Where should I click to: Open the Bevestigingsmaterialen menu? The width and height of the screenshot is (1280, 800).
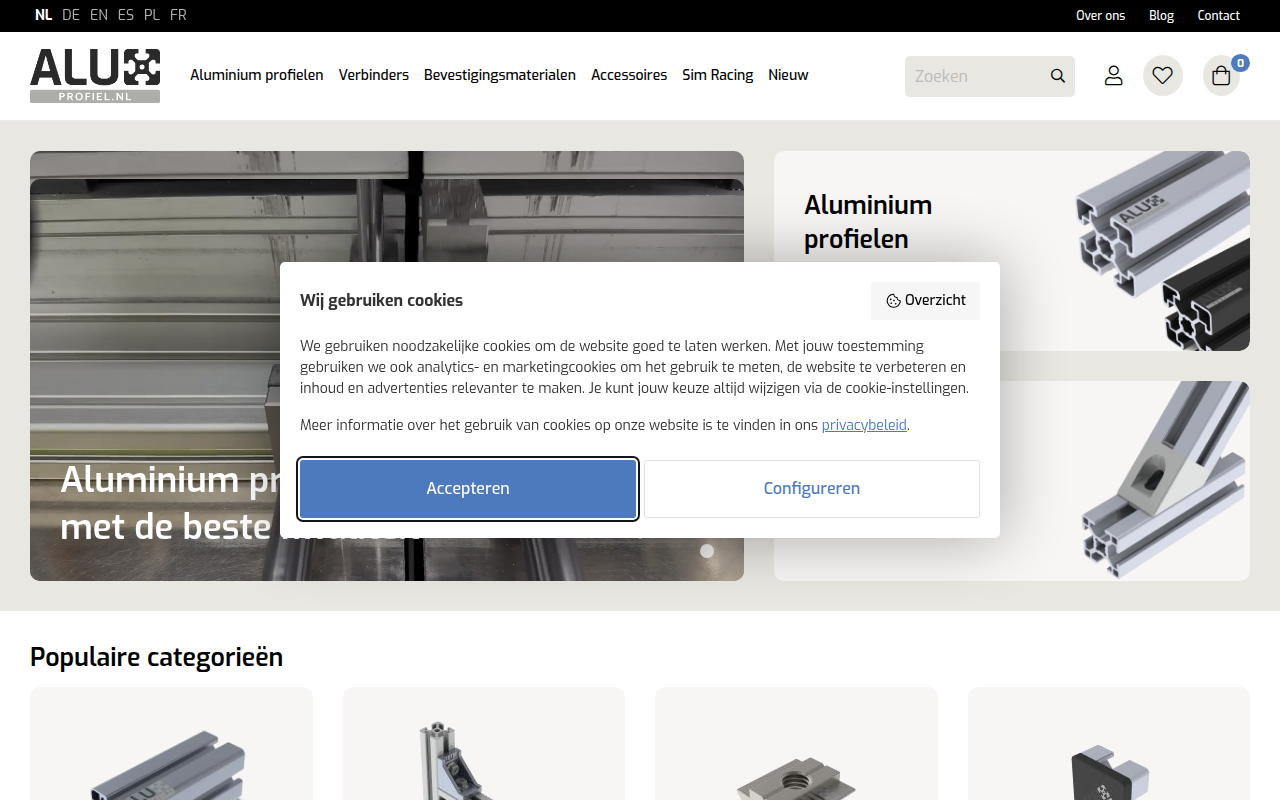pyautogui.click(x=500, y=75)
